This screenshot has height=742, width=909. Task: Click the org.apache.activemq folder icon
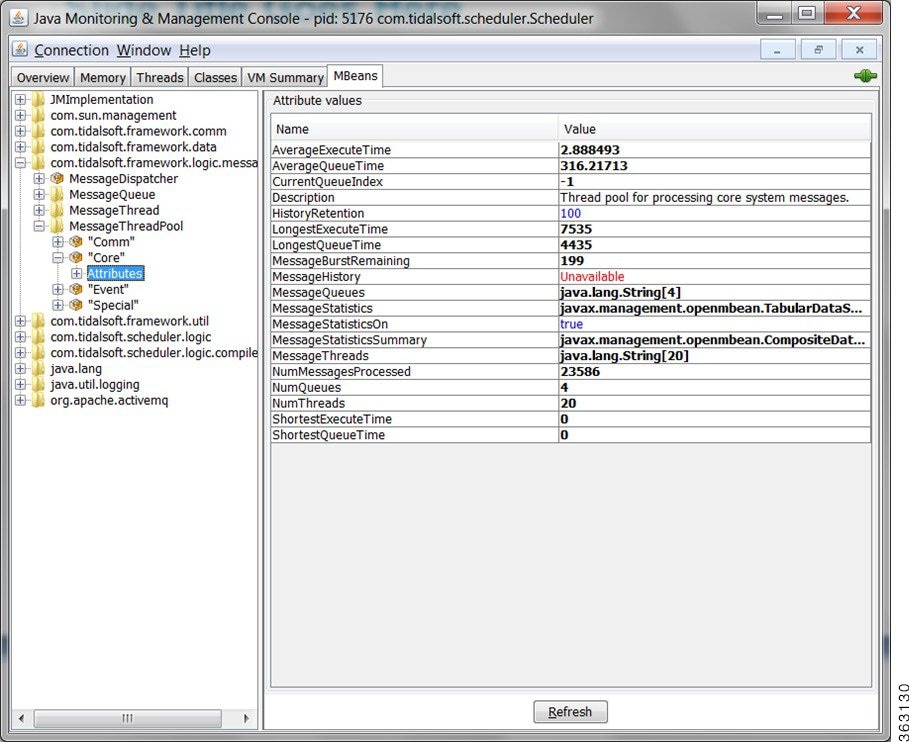click(x=38, y=401)
